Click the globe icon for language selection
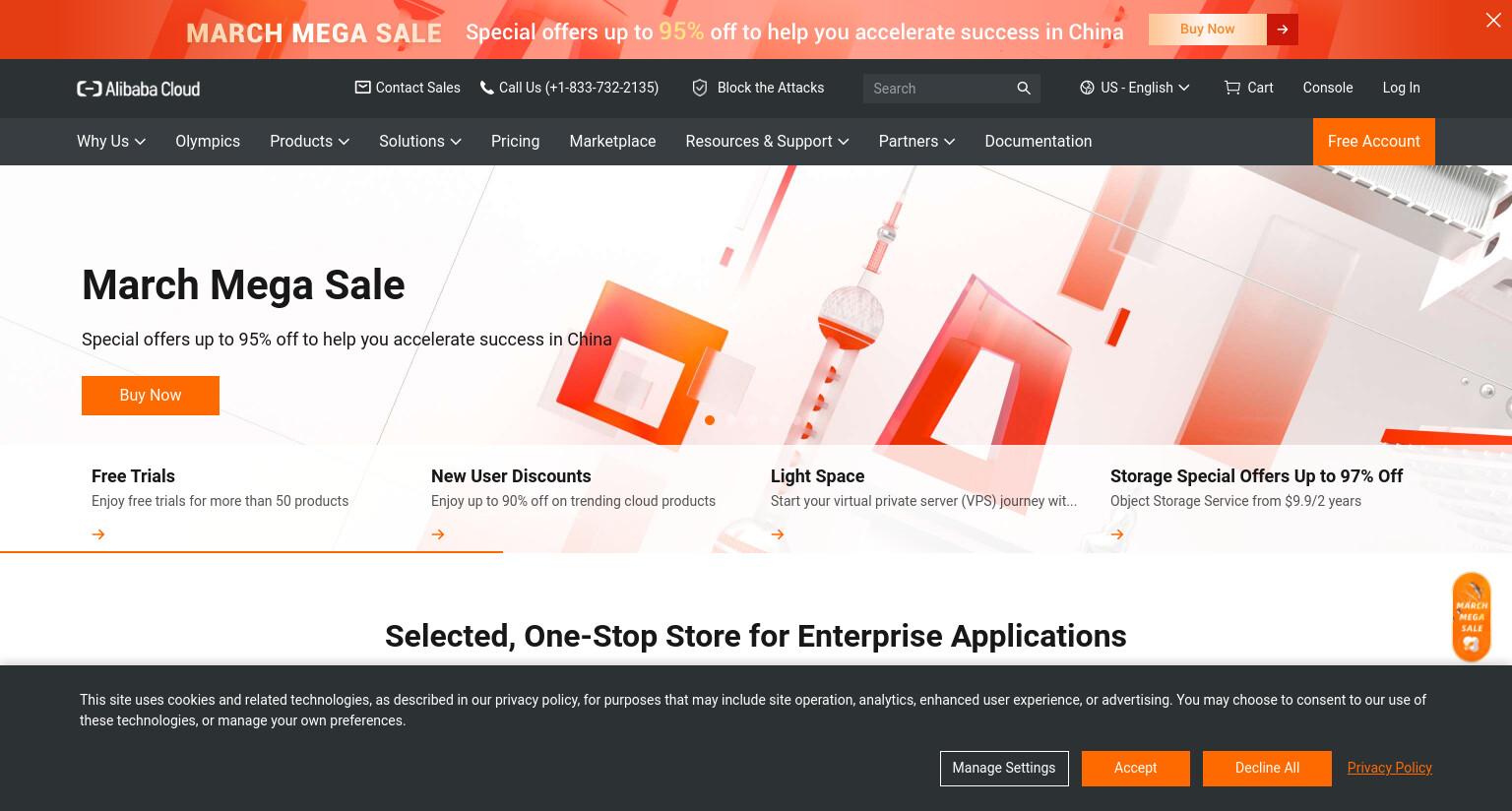This screenshot has width=1512, height=811. [x=1087, y=88]
